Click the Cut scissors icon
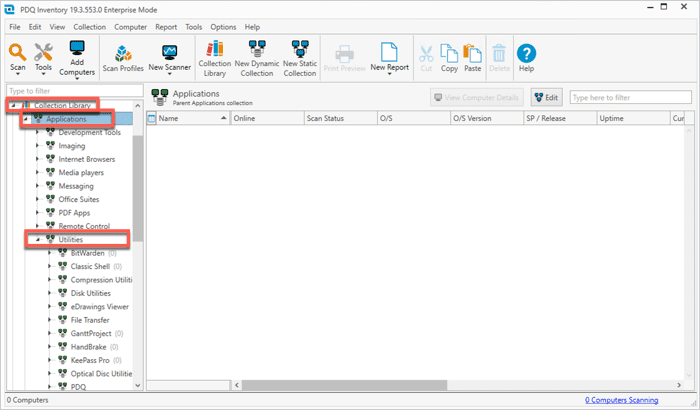The height and width of the screenshot is (410, 700). pyautogui.click(x=426, y=54)
